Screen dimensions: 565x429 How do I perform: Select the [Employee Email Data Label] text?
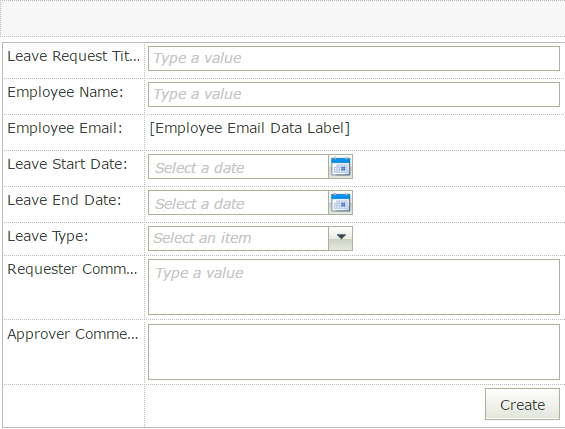(250, 128)
